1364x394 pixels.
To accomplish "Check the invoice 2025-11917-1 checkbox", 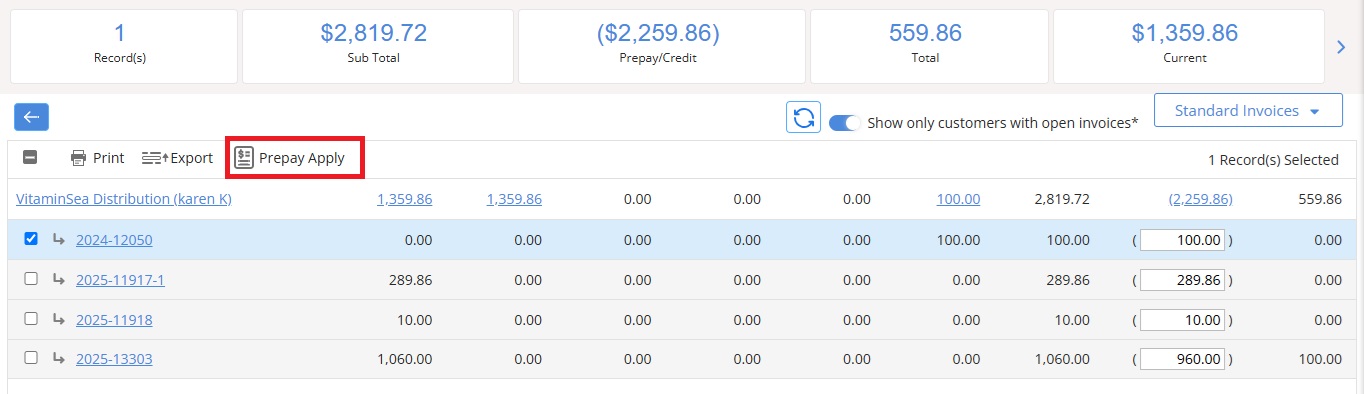I will tap(30, 279).
